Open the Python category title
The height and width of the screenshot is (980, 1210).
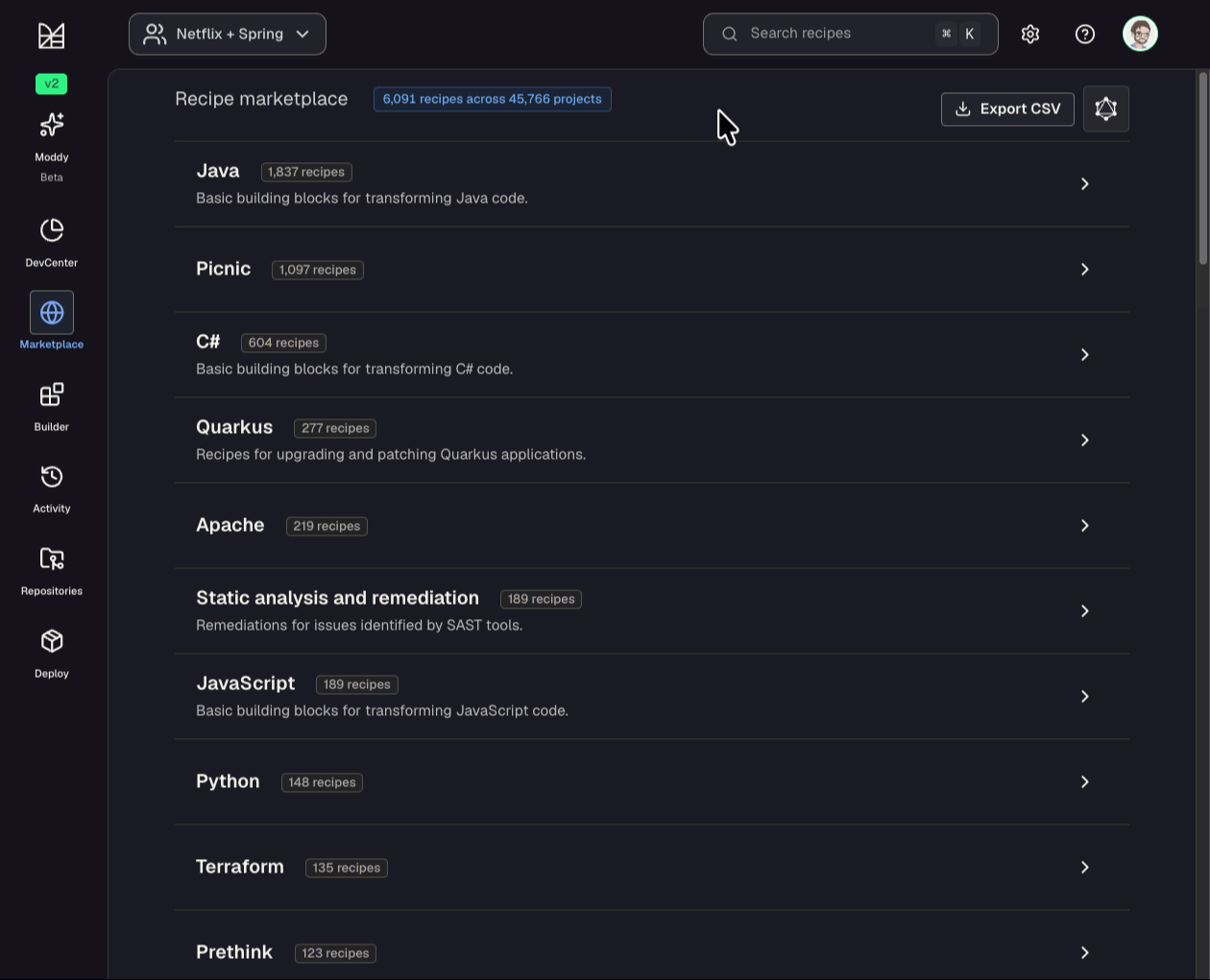[x=228, y=781]
